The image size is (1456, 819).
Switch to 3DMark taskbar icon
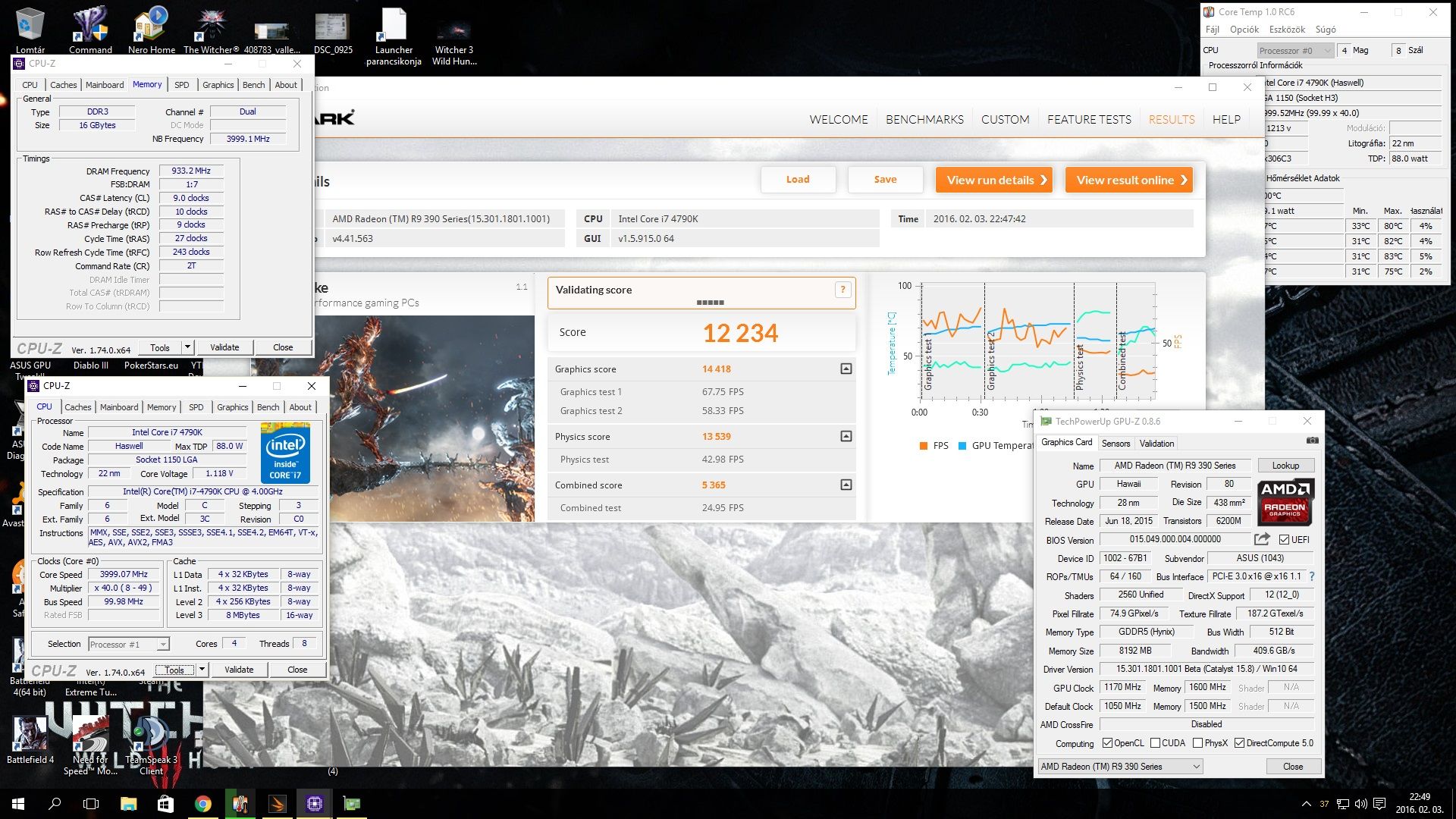pos(277,804)
